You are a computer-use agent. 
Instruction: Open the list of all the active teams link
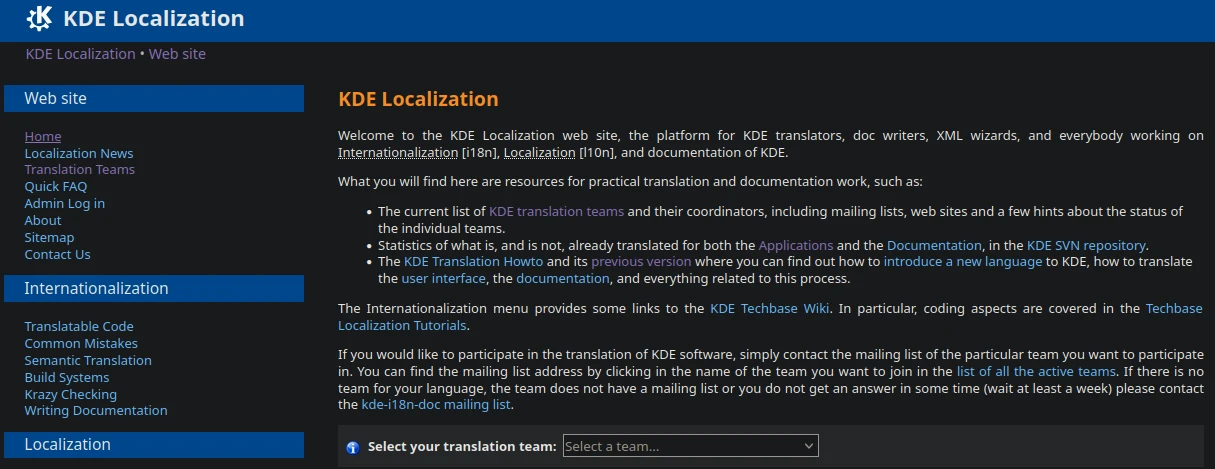(1035, 371)
